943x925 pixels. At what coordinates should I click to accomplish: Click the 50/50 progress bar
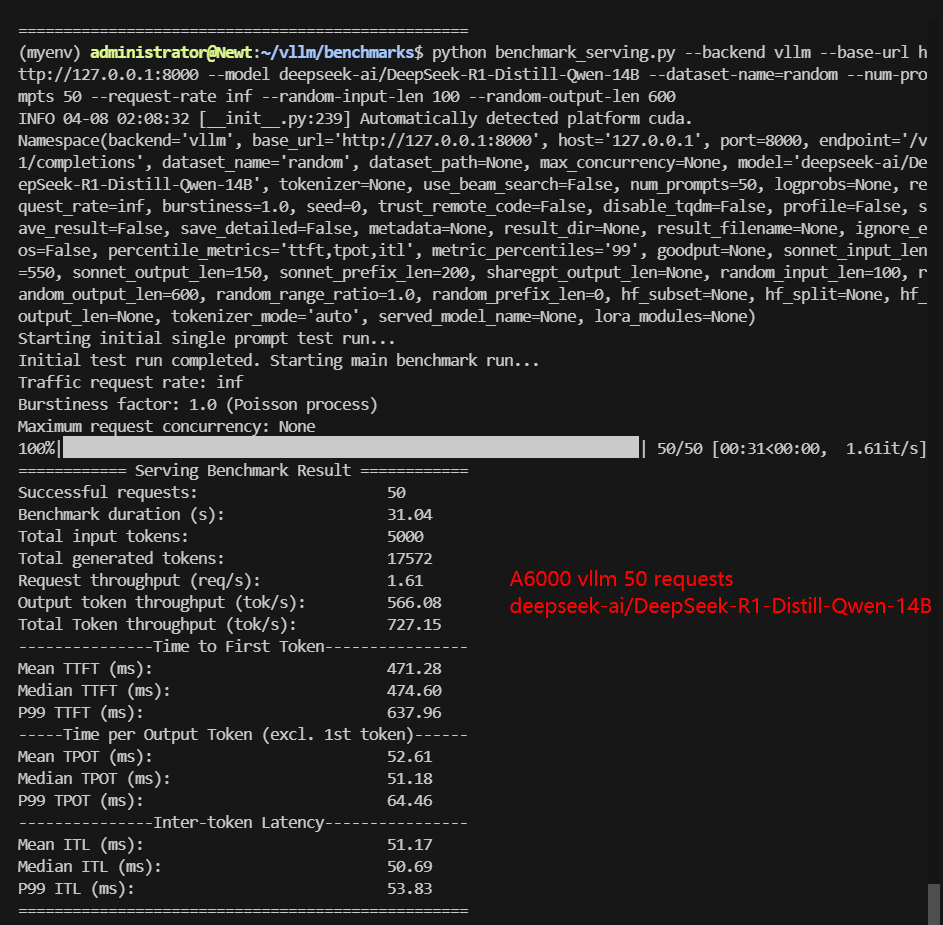pyautogui.click(x=351, y=448)
